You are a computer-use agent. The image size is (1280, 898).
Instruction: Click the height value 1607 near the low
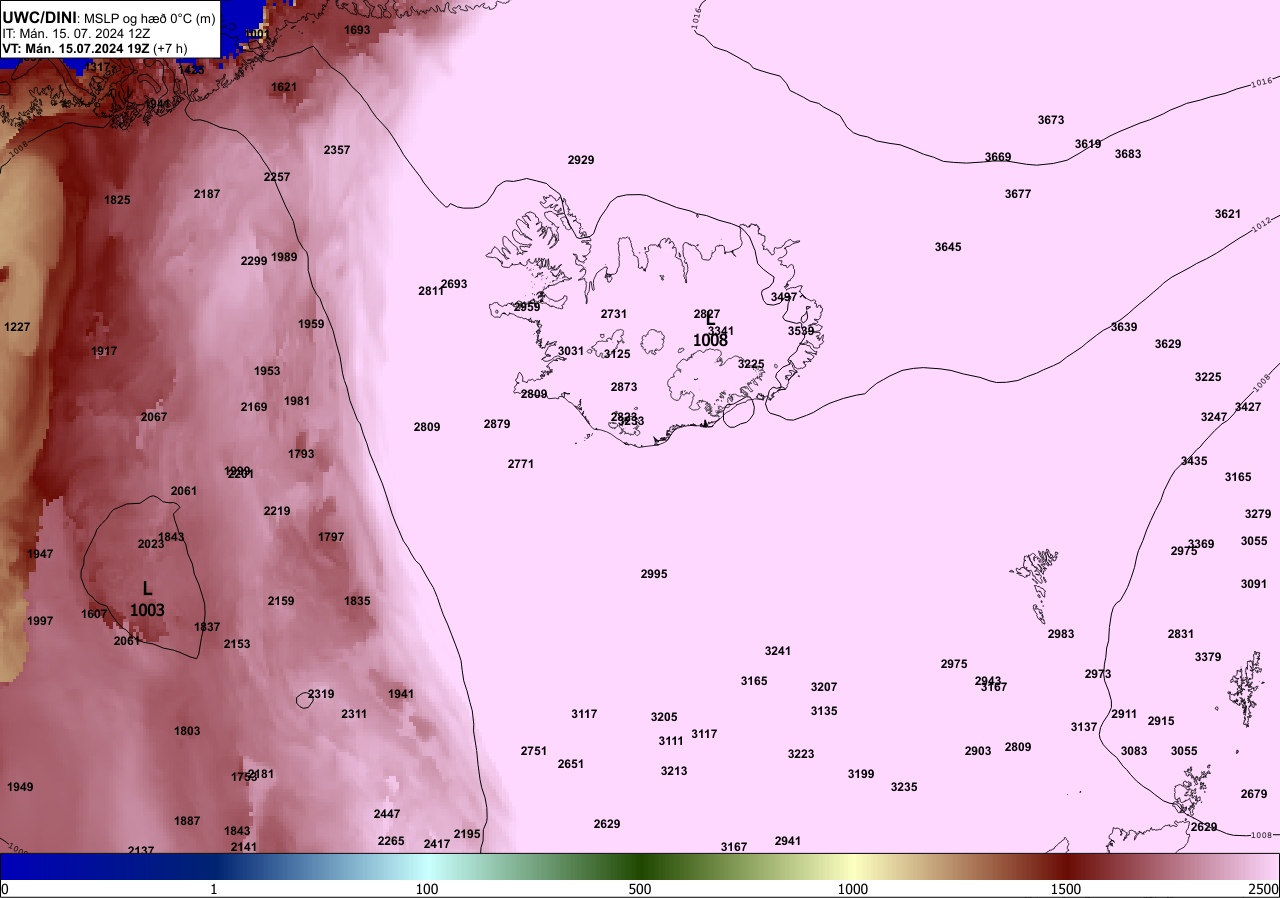pos(94,614)
